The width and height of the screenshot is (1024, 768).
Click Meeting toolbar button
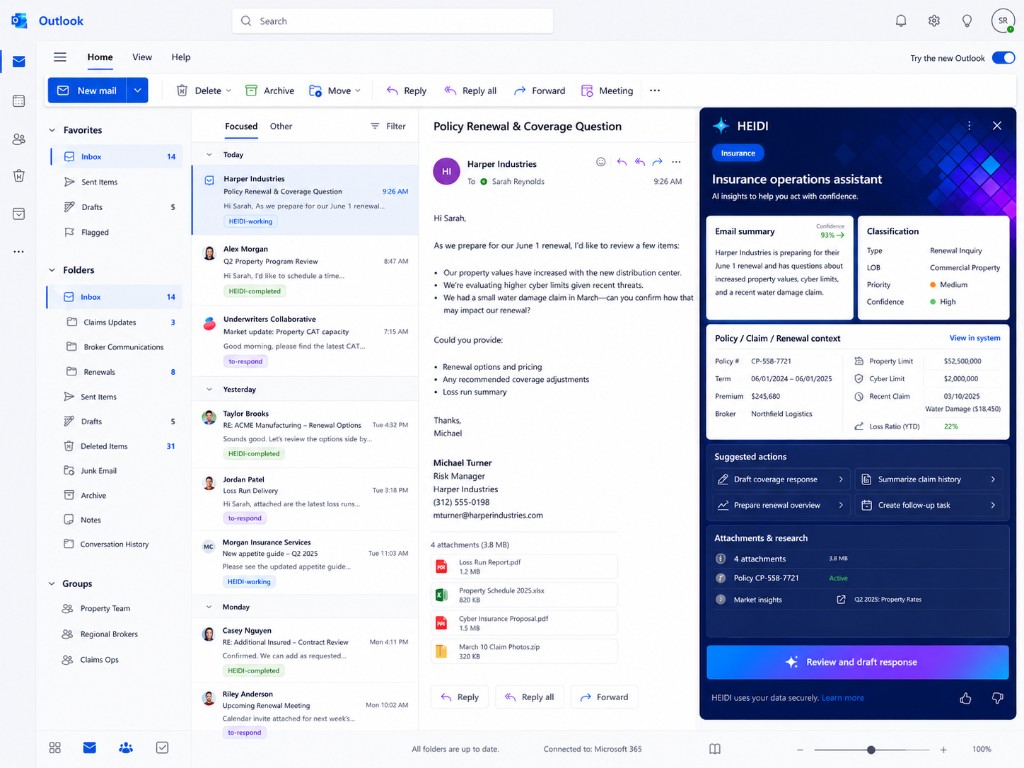pos(607,91)
